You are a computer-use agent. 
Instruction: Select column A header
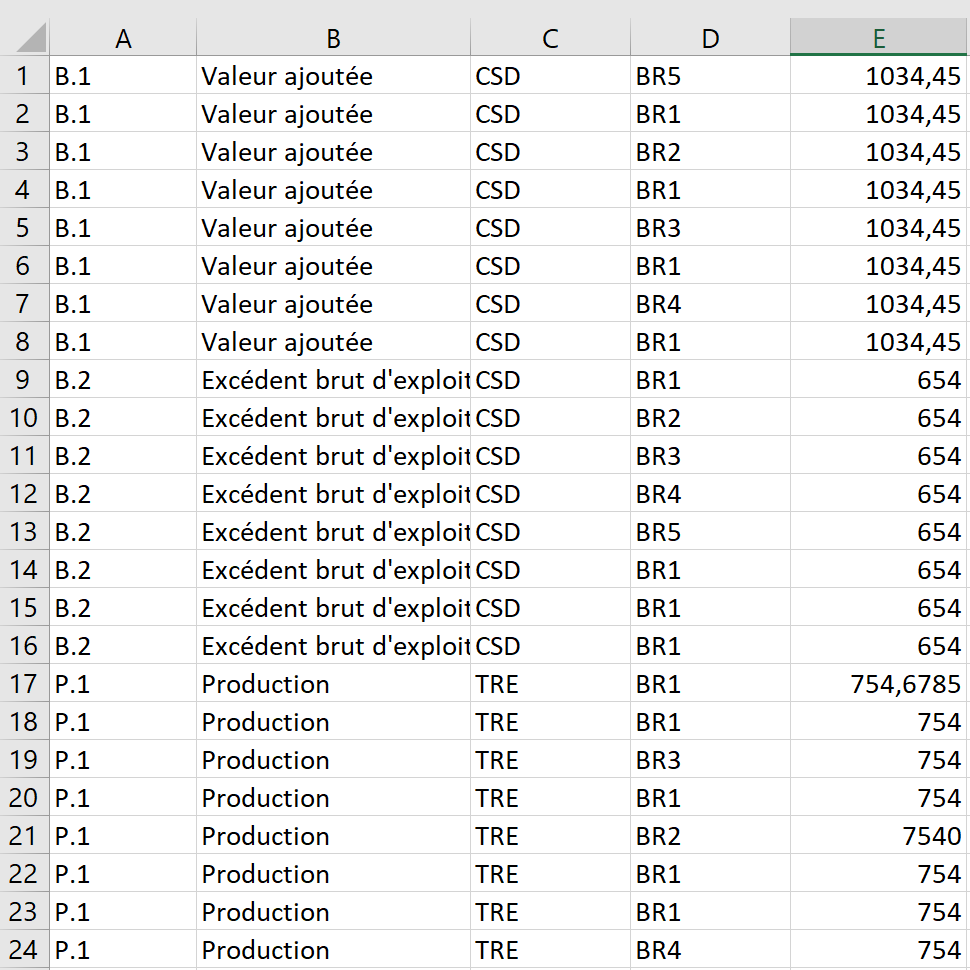[x=123, y=37]
